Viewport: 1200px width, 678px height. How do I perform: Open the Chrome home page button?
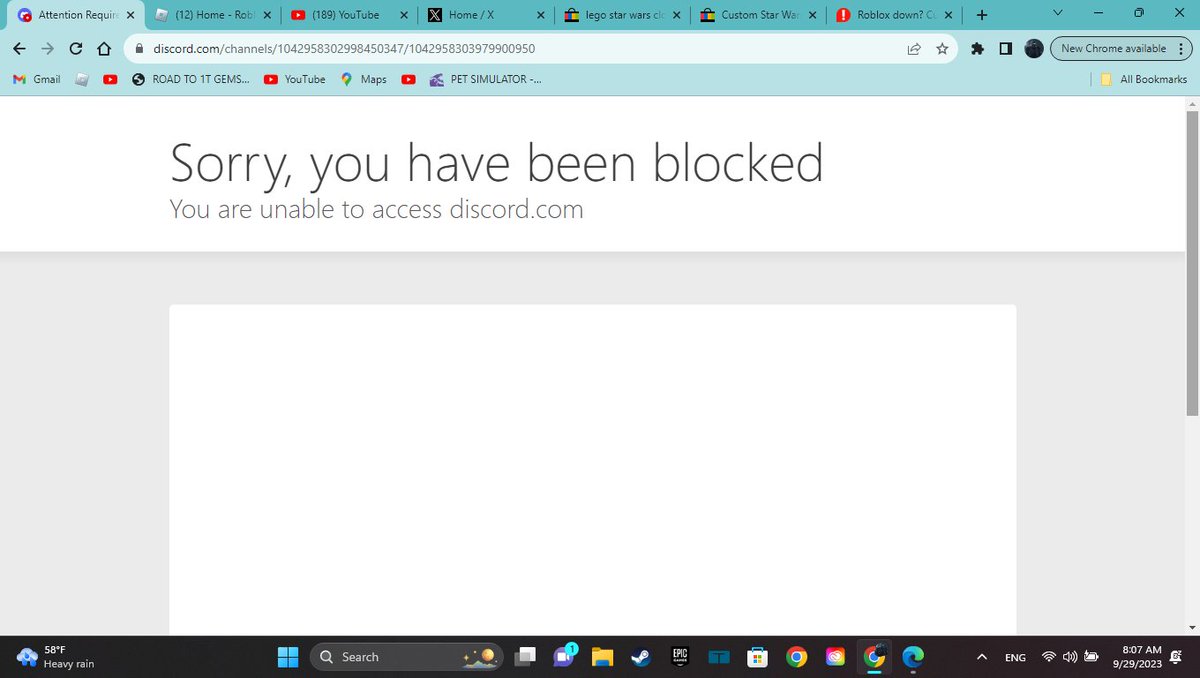coord(104,48)
